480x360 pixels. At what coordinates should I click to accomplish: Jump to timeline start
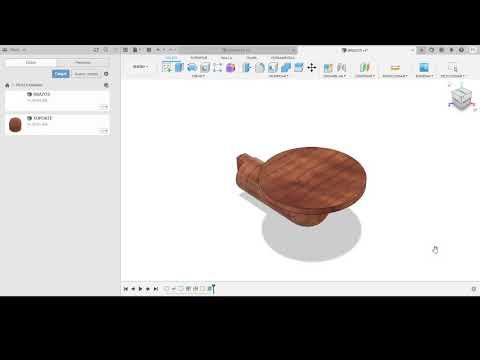[x=126, y=289]
